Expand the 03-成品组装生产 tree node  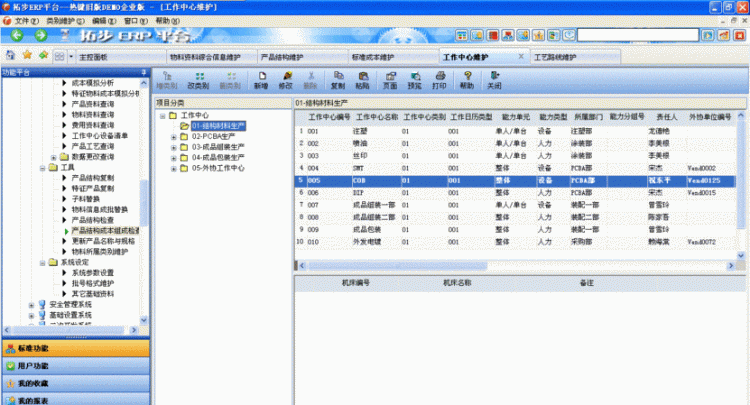click(x=174, y=147)
